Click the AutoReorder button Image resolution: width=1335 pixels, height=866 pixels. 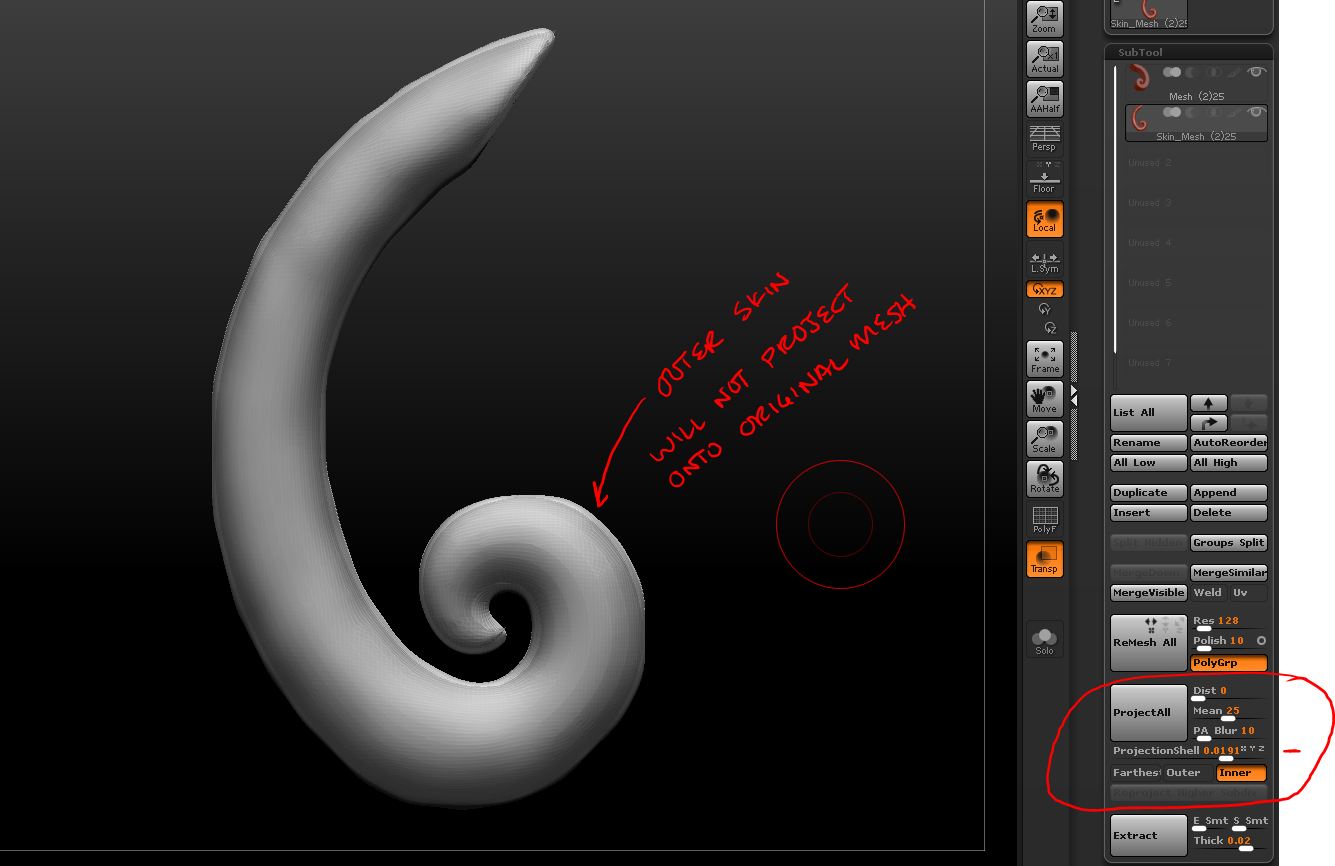point(1229,442)
